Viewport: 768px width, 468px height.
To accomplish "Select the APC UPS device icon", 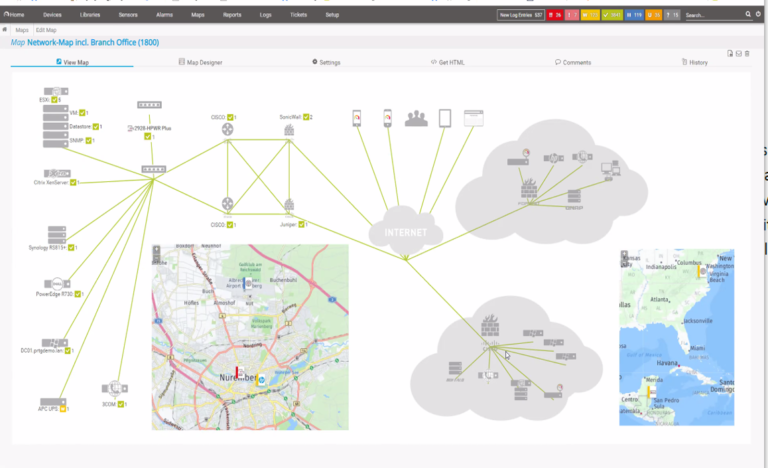I will pos(53,402).
